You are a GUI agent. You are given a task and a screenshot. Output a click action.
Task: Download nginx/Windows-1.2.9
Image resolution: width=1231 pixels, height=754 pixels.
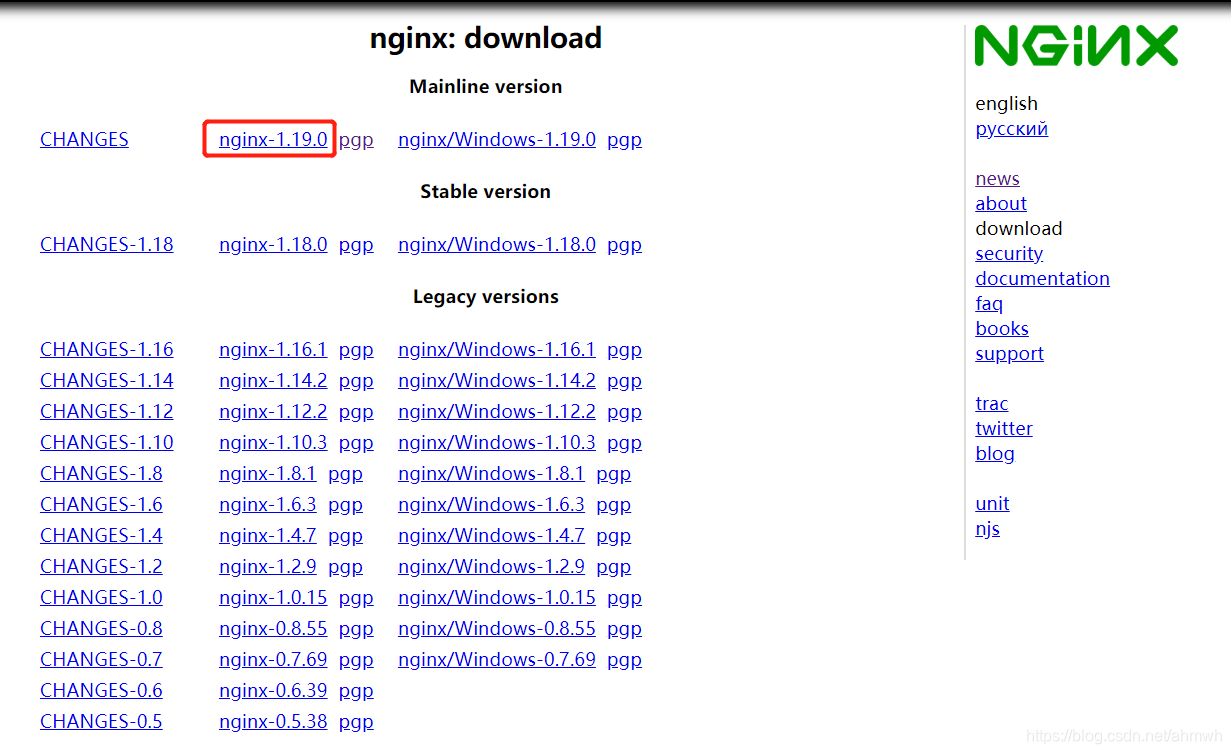point(491,567)
